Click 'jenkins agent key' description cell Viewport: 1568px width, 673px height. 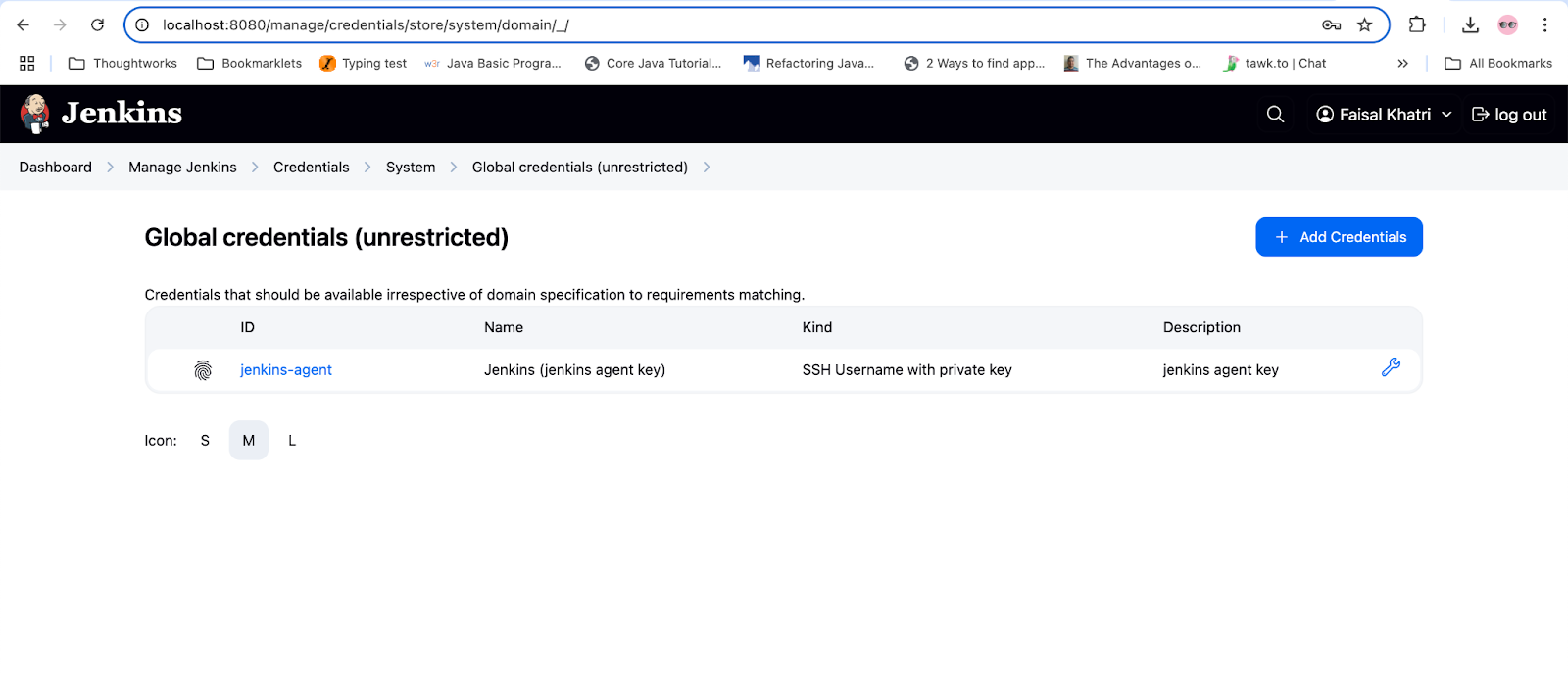[1220, 370]
